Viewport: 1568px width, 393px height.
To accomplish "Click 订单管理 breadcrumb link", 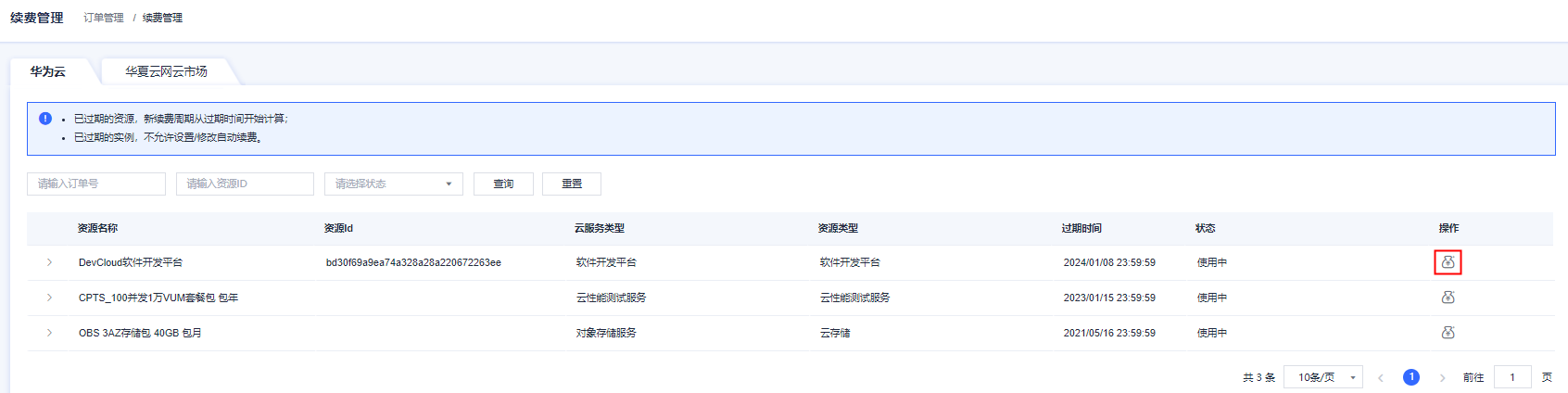I will click(x=103, y=18).
